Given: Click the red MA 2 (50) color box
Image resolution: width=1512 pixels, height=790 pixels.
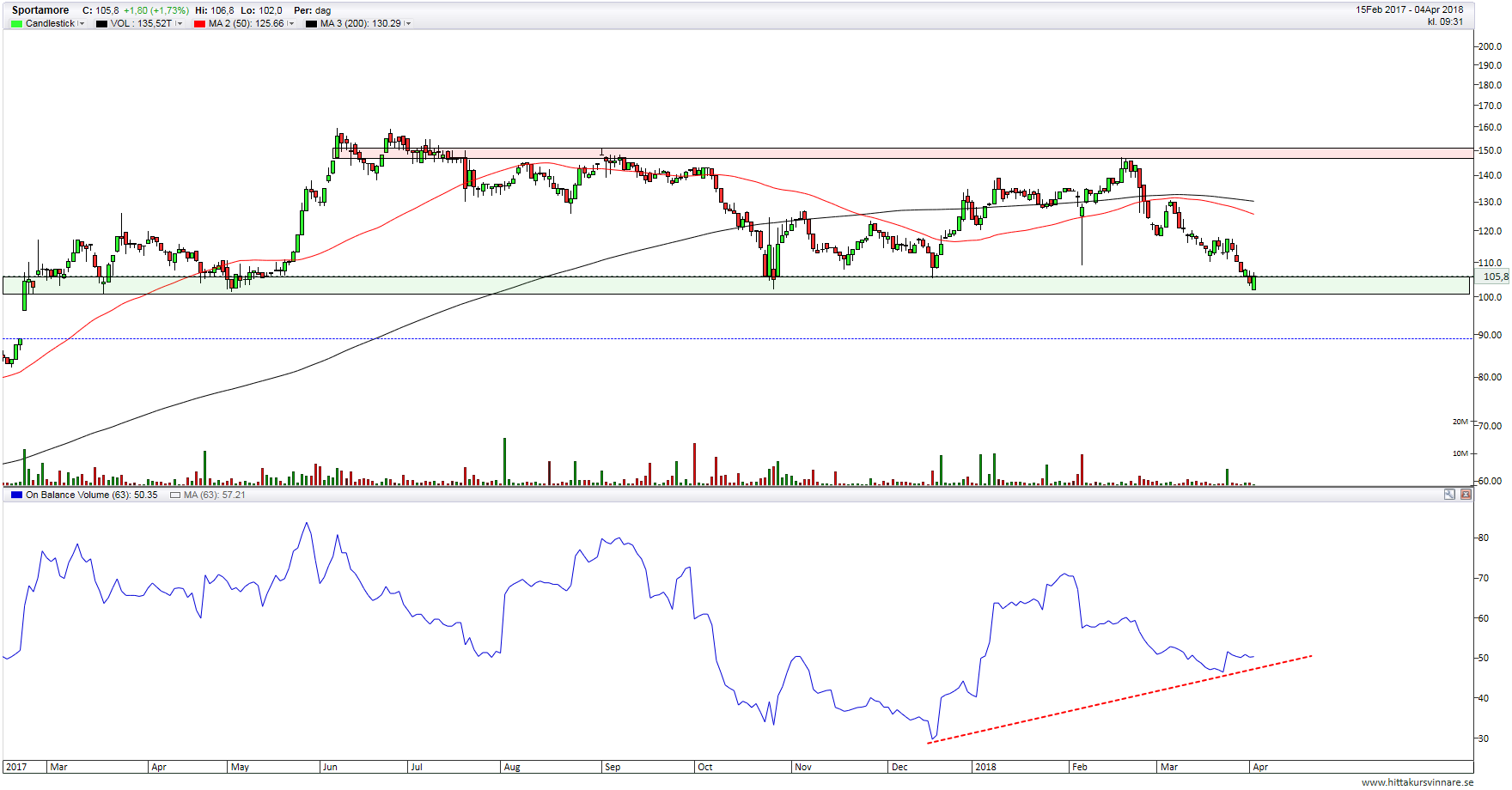Looking at the screenshot, I should [199, 24].
